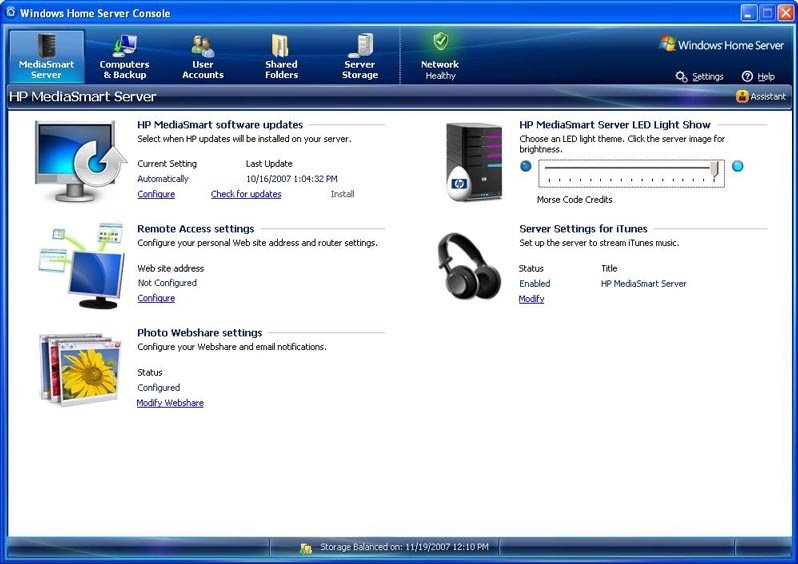Click the Help question mark icon

click(747, 76)
